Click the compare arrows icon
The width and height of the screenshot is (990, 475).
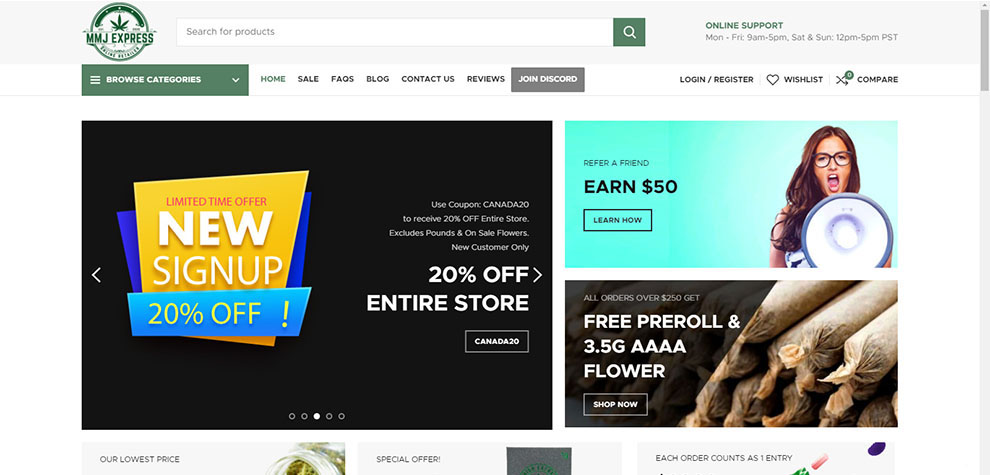tap(844, 78)
